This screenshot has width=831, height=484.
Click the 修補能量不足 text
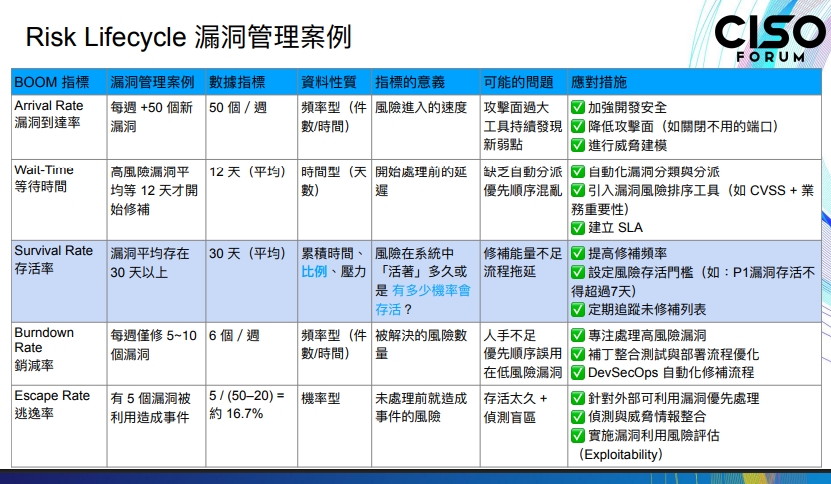(x=523, y=253)
